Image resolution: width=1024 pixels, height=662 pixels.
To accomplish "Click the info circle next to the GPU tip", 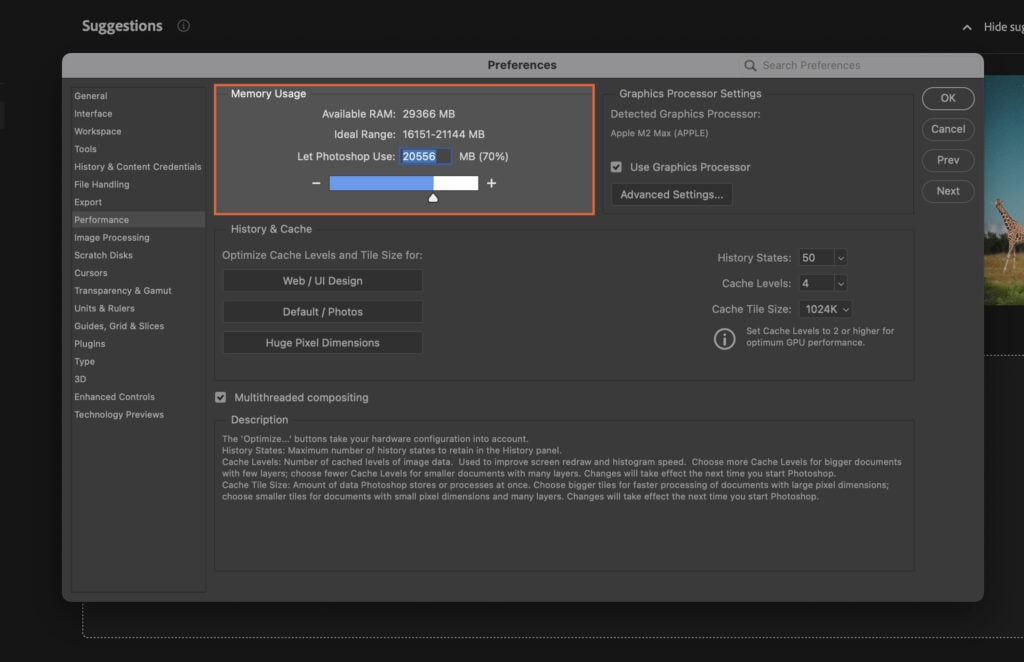I will pos(725,338).
